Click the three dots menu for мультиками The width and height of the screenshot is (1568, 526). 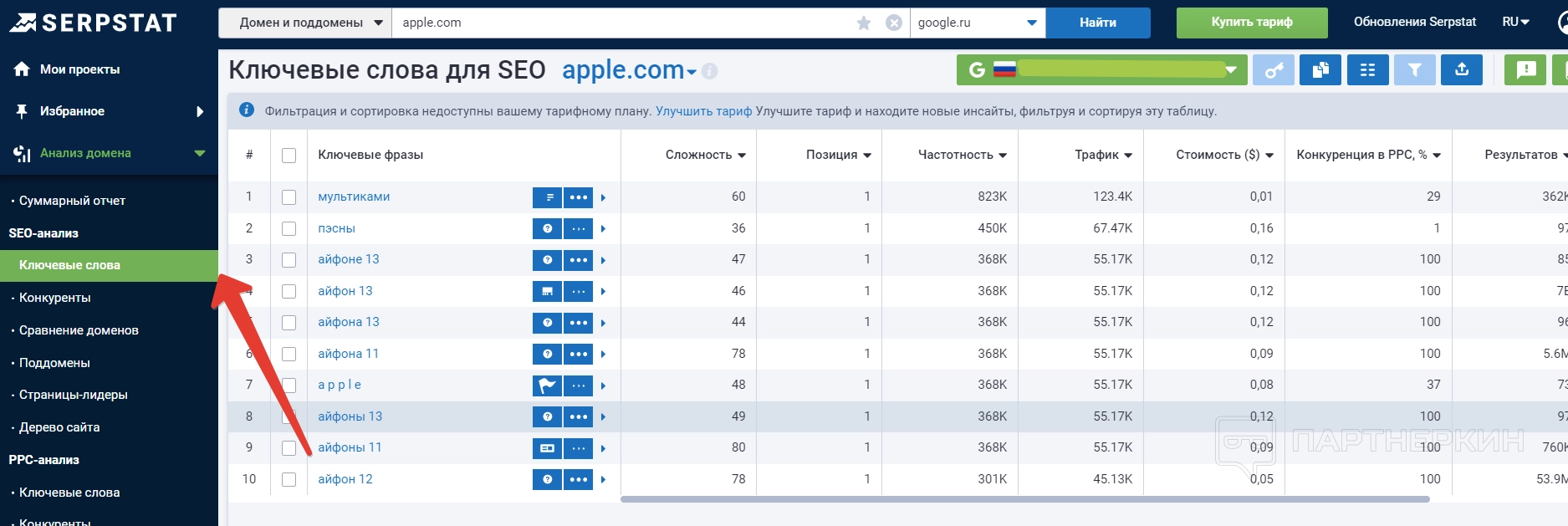point(579,197)
